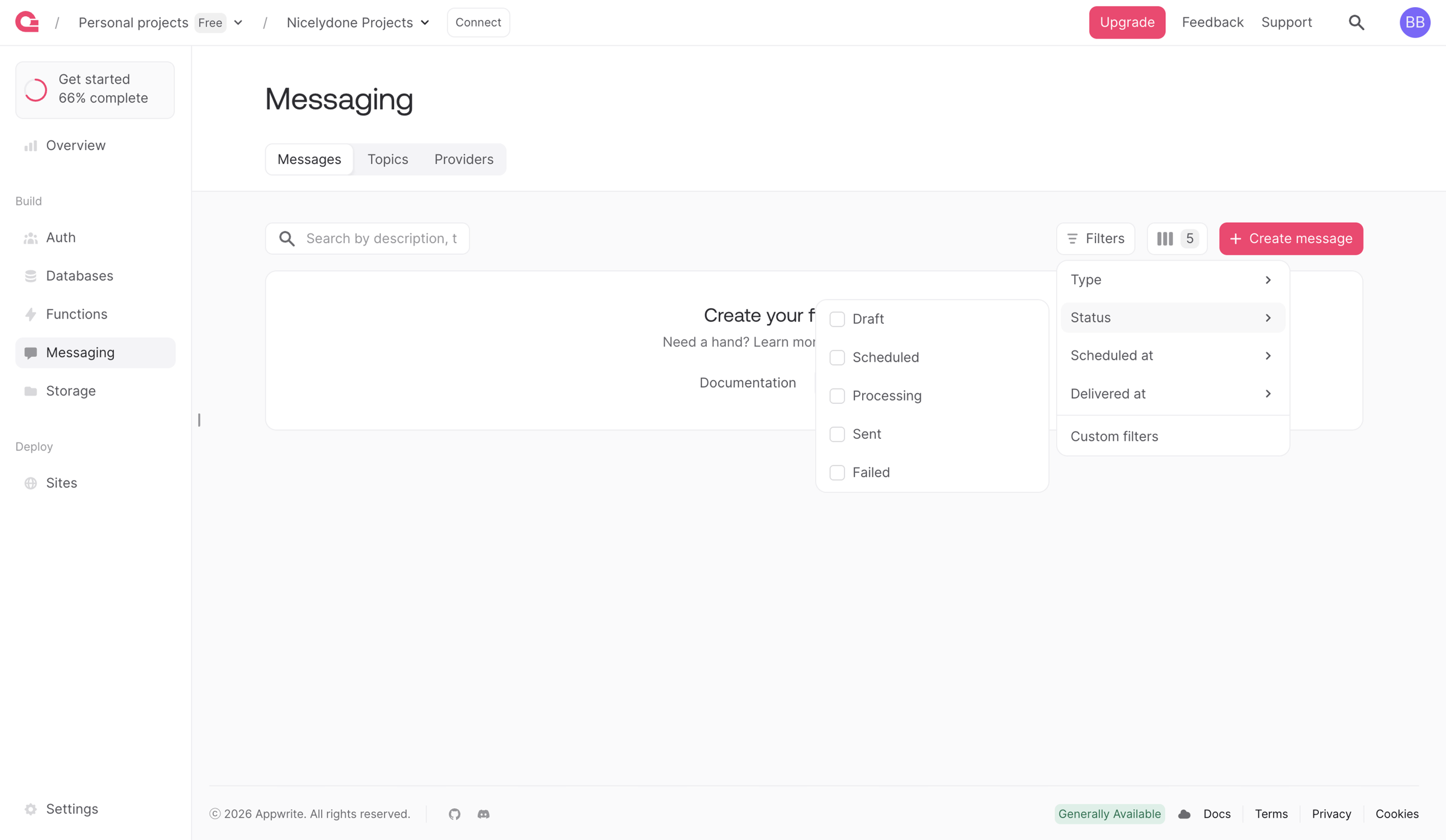Check the Draft status checkbox

click(837, 319)
